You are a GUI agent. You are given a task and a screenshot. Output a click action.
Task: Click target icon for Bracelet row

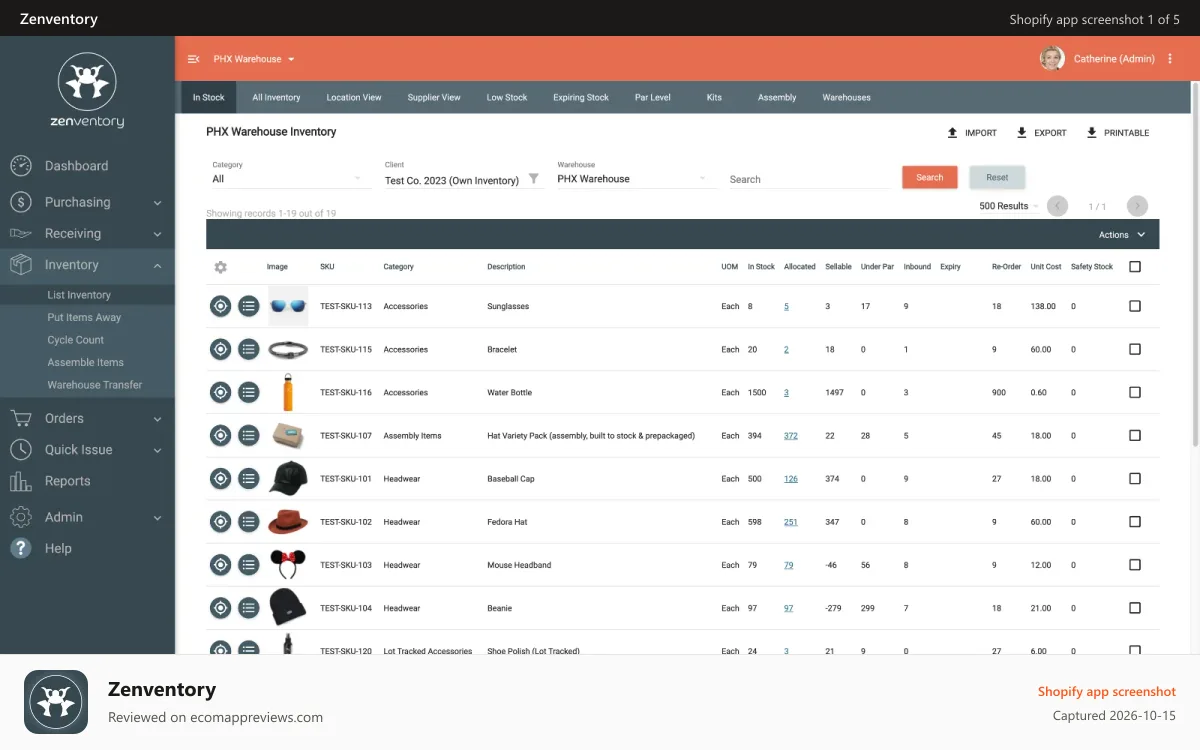coord(221,349)
